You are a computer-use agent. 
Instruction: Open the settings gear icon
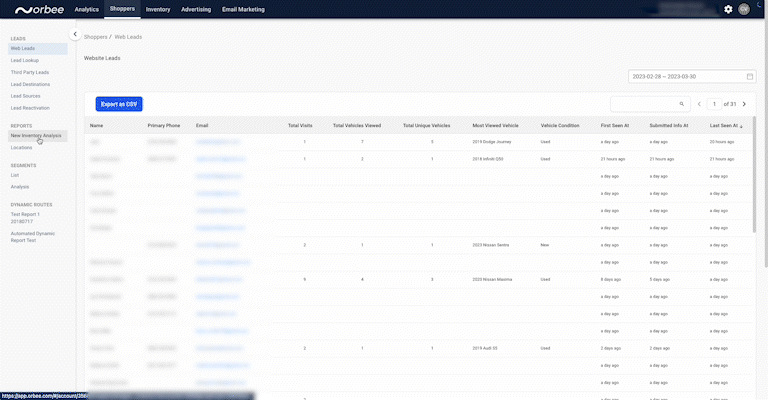point(728,9)
